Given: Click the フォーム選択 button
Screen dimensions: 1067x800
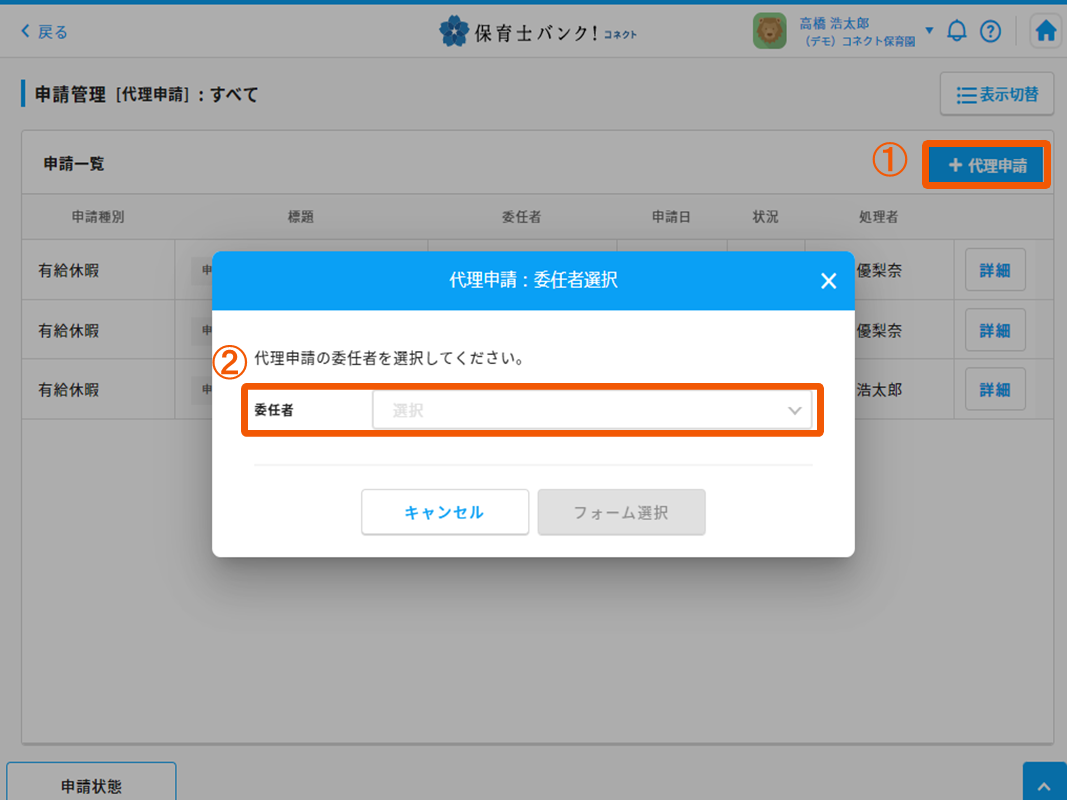Looking at the screenshot, I should click(x=621, y=512).
